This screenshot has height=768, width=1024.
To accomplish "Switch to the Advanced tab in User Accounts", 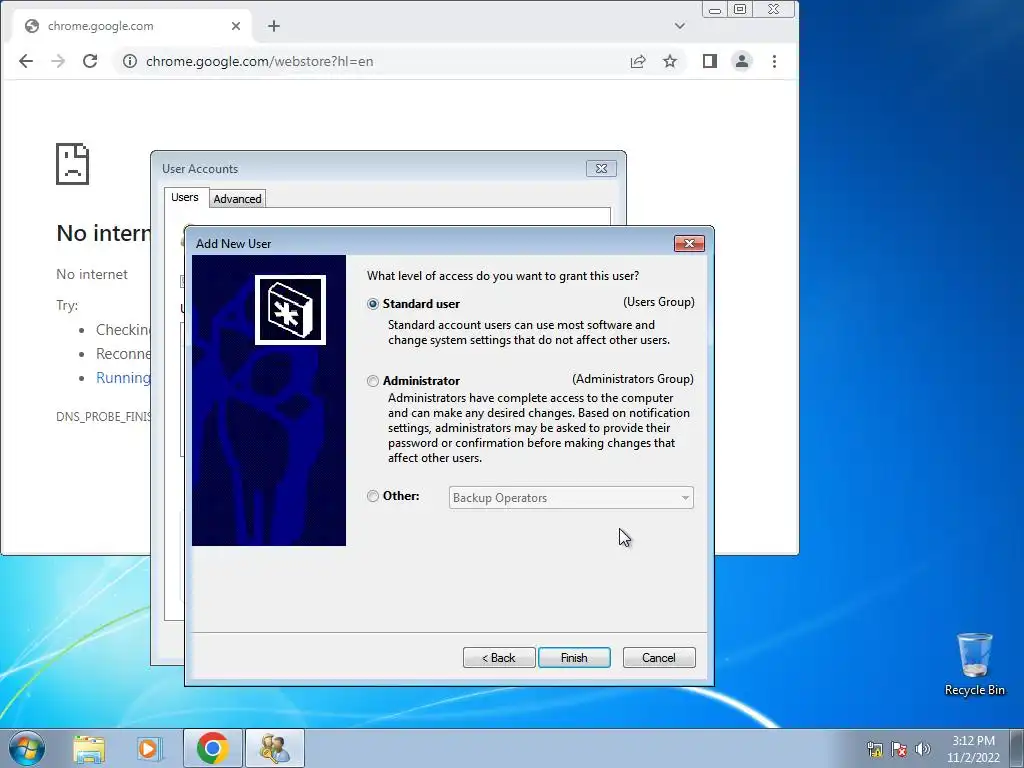I will [237, 199].
